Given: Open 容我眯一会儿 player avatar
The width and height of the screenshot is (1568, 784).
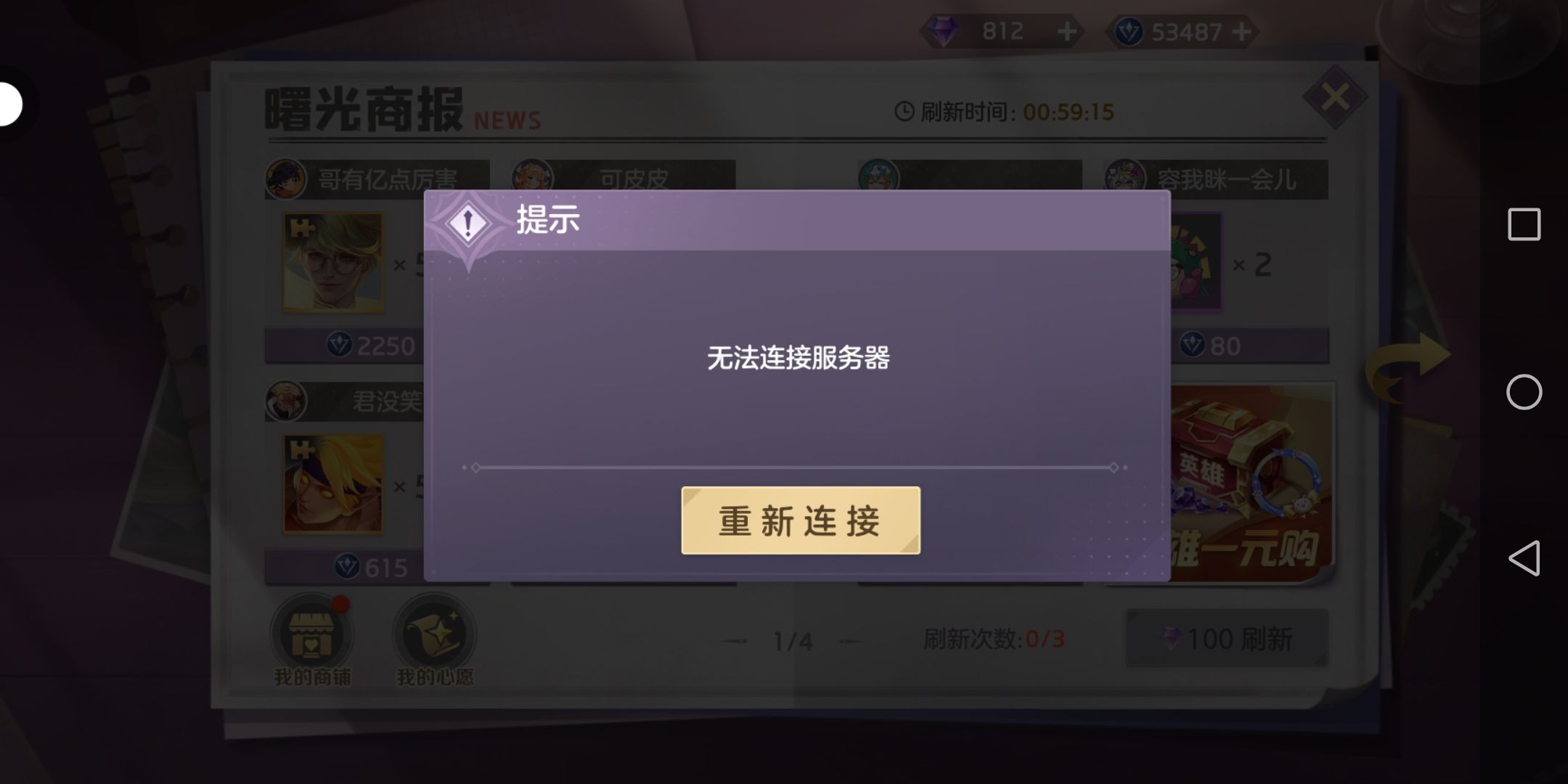Looking at the screenshot, I should pyautogui.click(x=1124, y=179).
